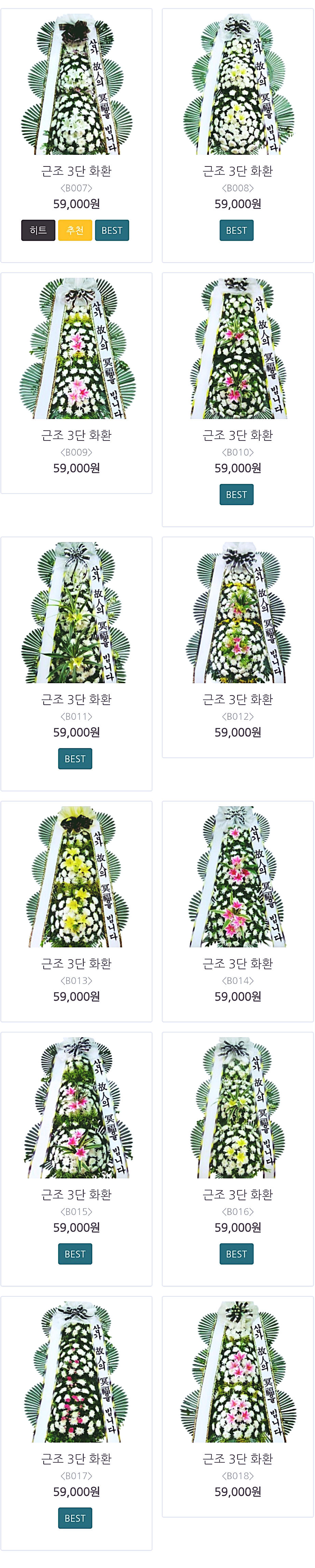Image resolution: width=315 pixels, height=1568 pixels.
Task: Select the B011 wreath photo
Action: point(76,613)
